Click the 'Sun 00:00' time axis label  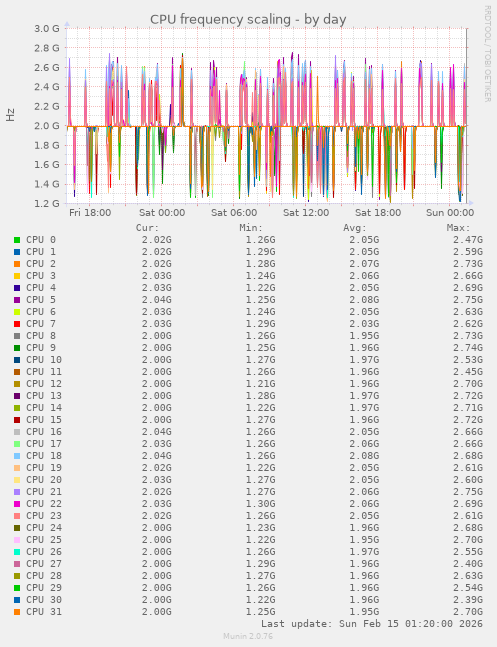pos(450,213)
